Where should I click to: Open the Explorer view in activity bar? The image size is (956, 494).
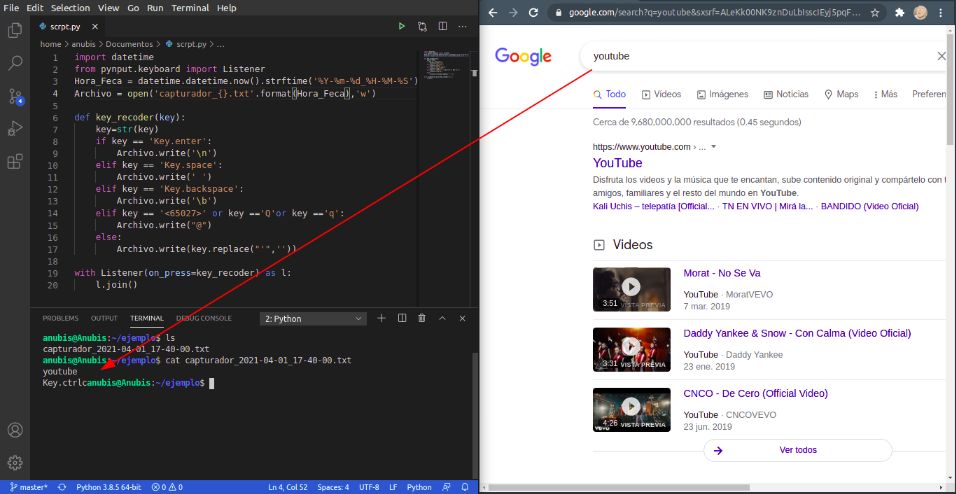15,30
